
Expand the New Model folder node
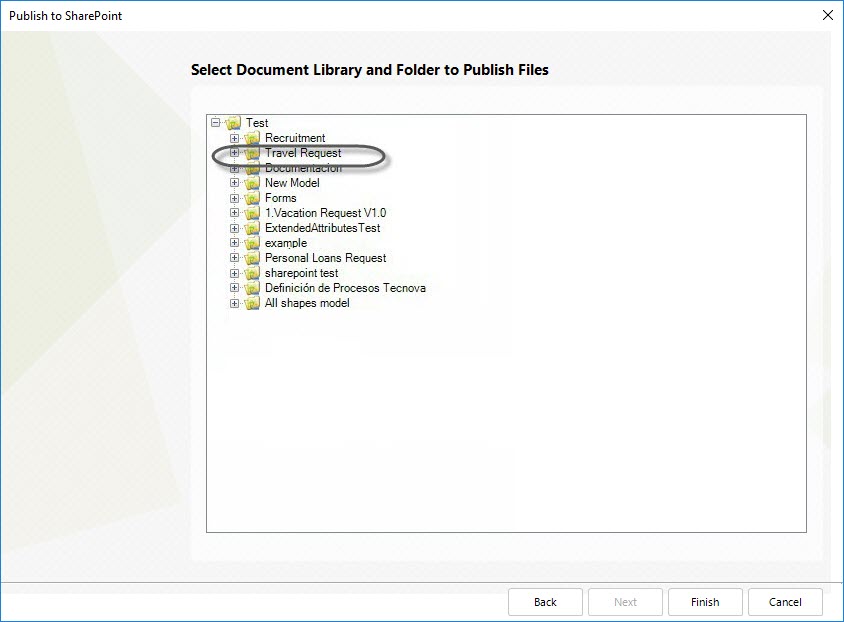[x=234, y=183]
